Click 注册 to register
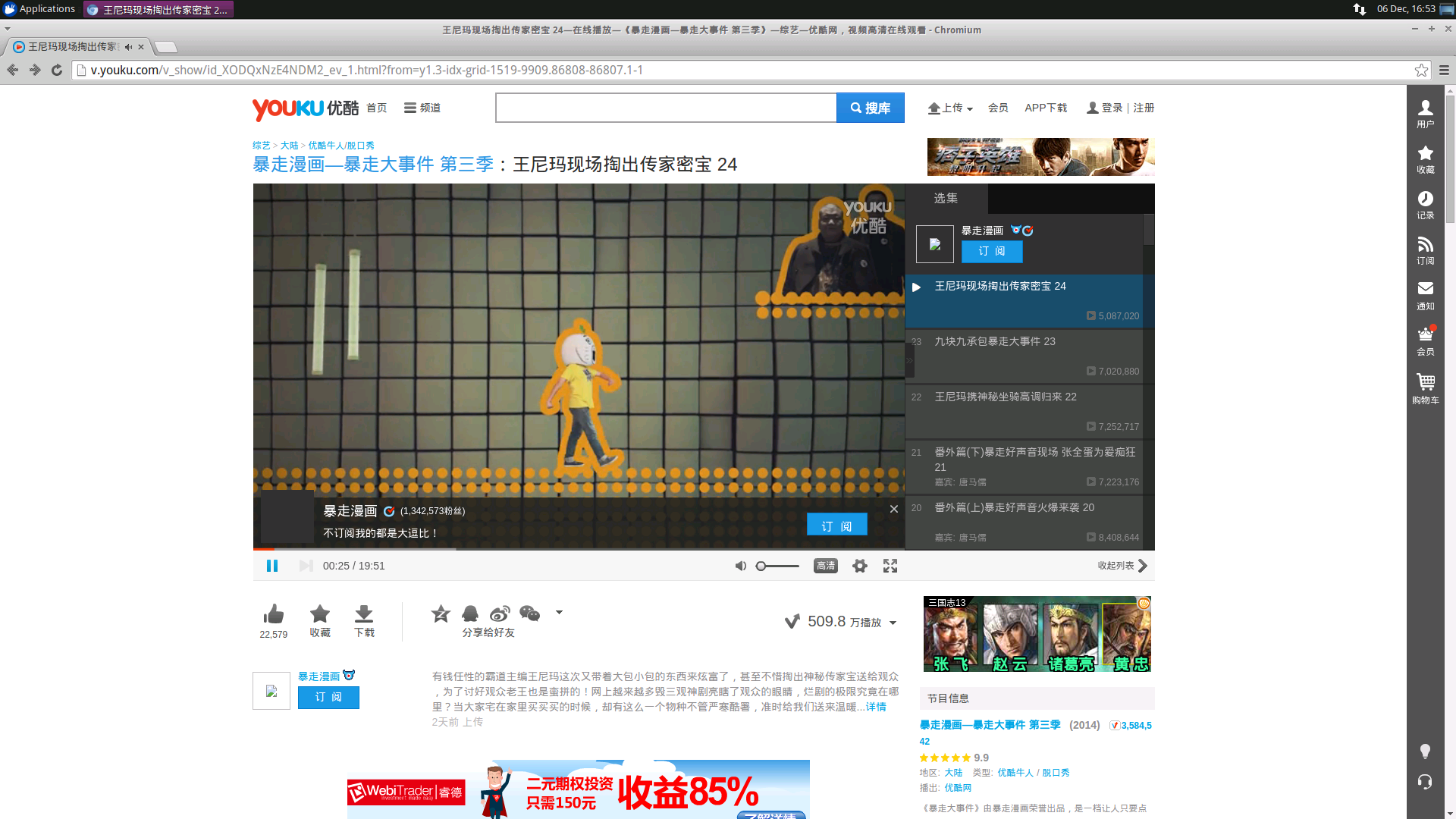The width and height of the screenshot is (1456, 819). (x=1144, y=108)
